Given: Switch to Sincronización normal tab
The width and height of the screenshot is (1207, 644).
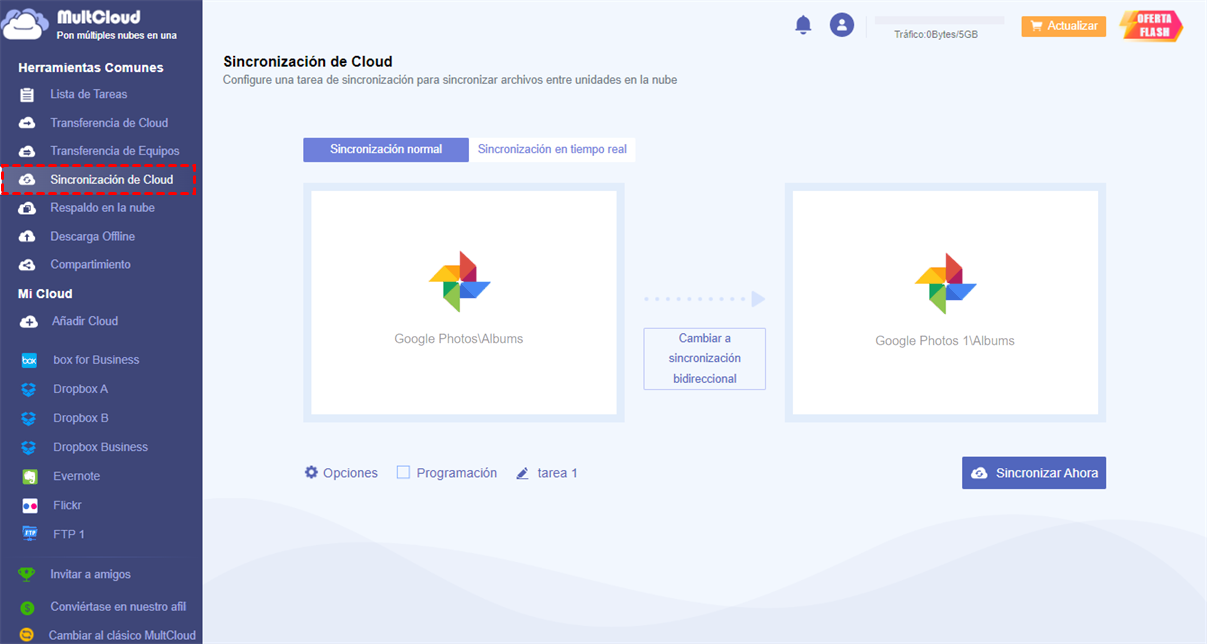Looking at the screenshot, I should click(386, 149).
